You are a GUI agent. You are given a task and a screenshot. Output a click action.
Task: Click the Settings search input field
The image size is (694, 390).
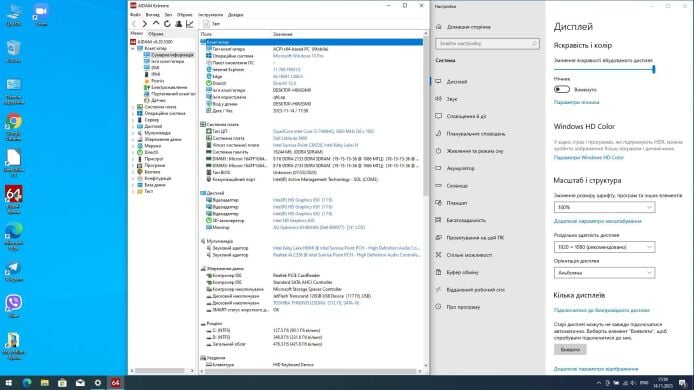click(487, 43)
